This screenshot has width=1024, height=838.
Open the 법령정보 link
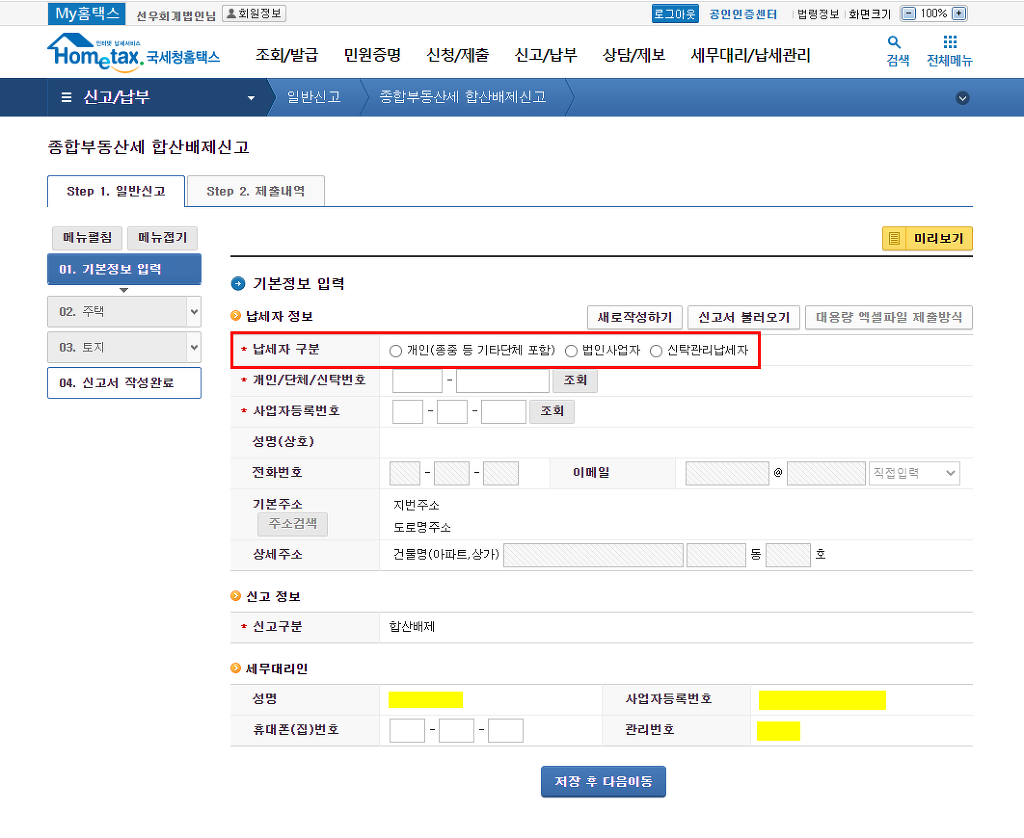817,14
